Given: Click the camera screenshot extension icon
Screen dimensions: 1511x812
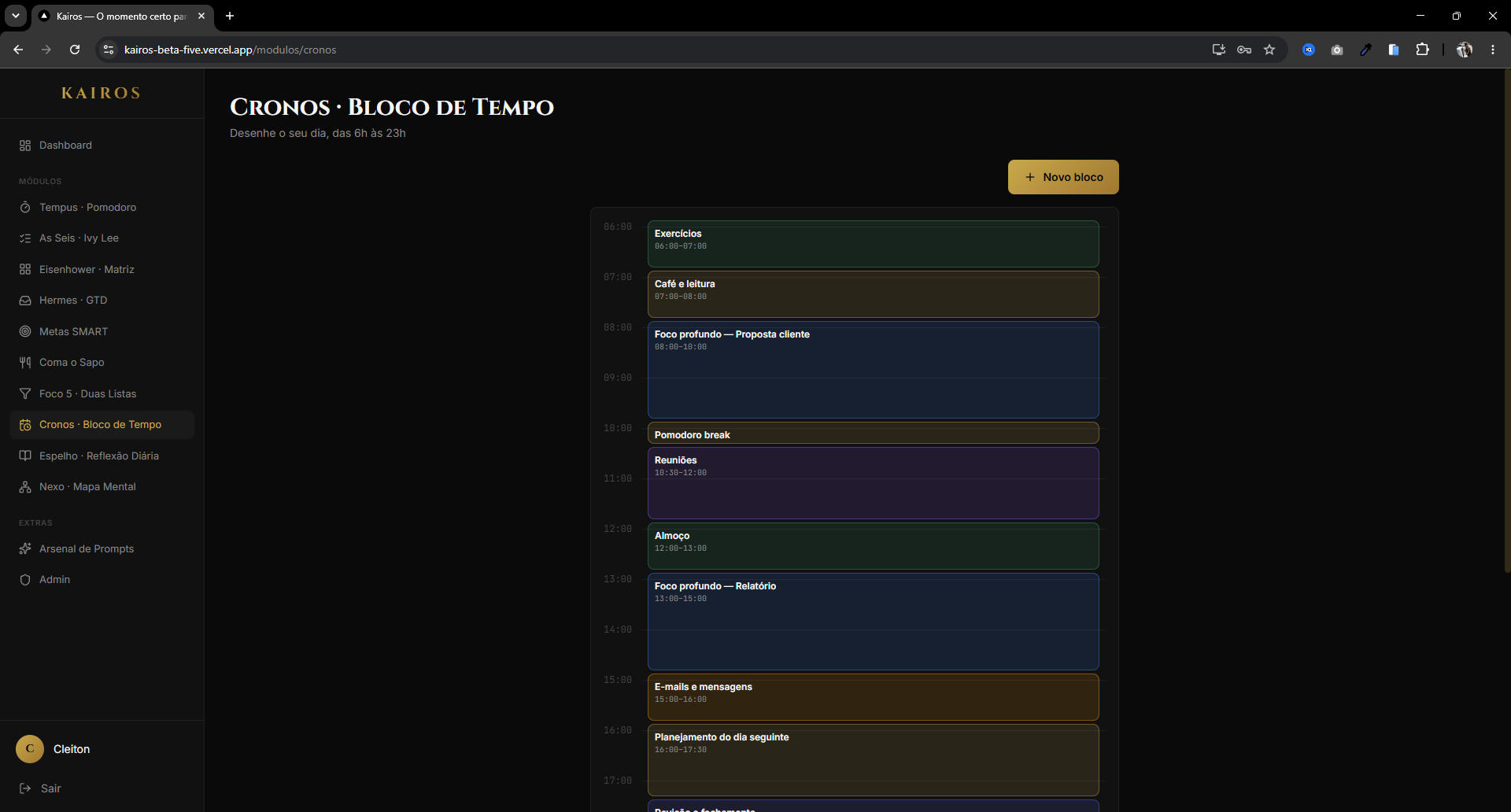Looking at the screenshot, I should click(x=1337, y=50).
